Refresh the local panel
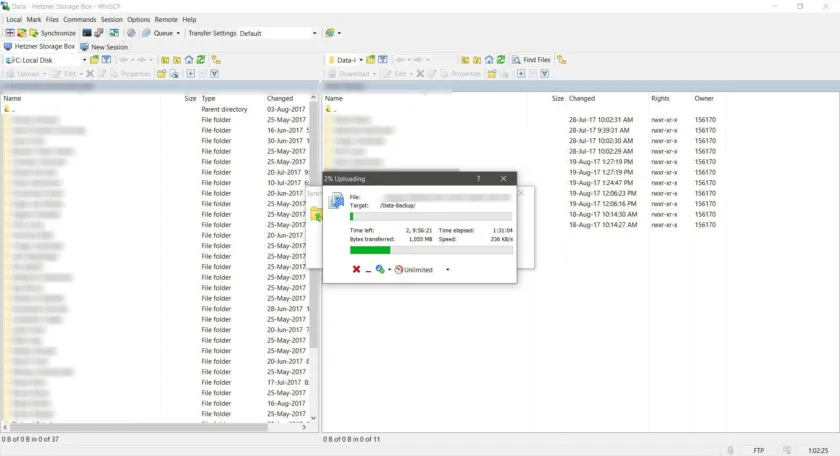Viewport: 840px width, 456px height. pos(201,59)
